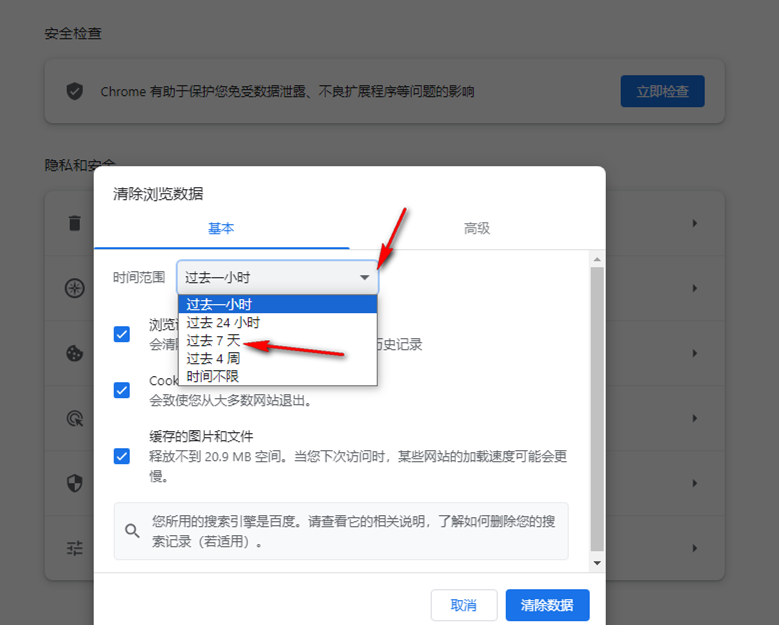Click the 立即检查 button
The image size is (779, 625).
point(662,91)
